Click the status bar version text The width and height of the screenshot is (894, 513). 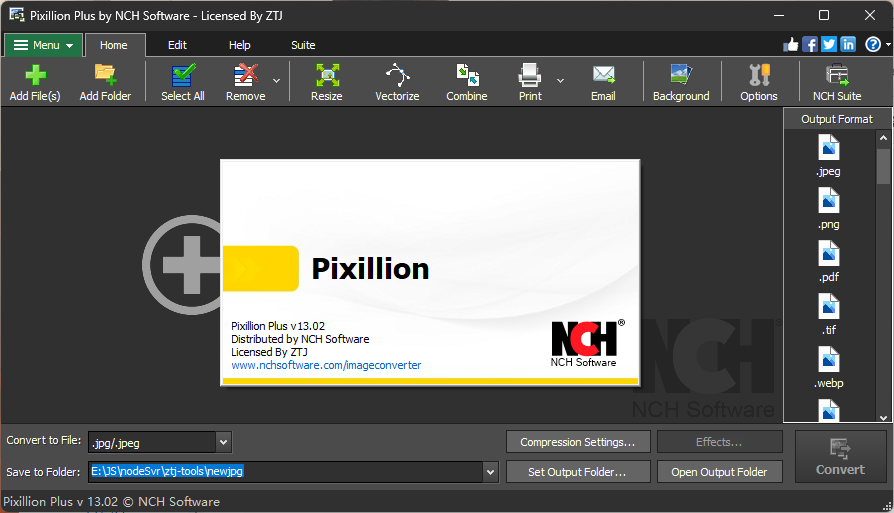pos(112,502)
